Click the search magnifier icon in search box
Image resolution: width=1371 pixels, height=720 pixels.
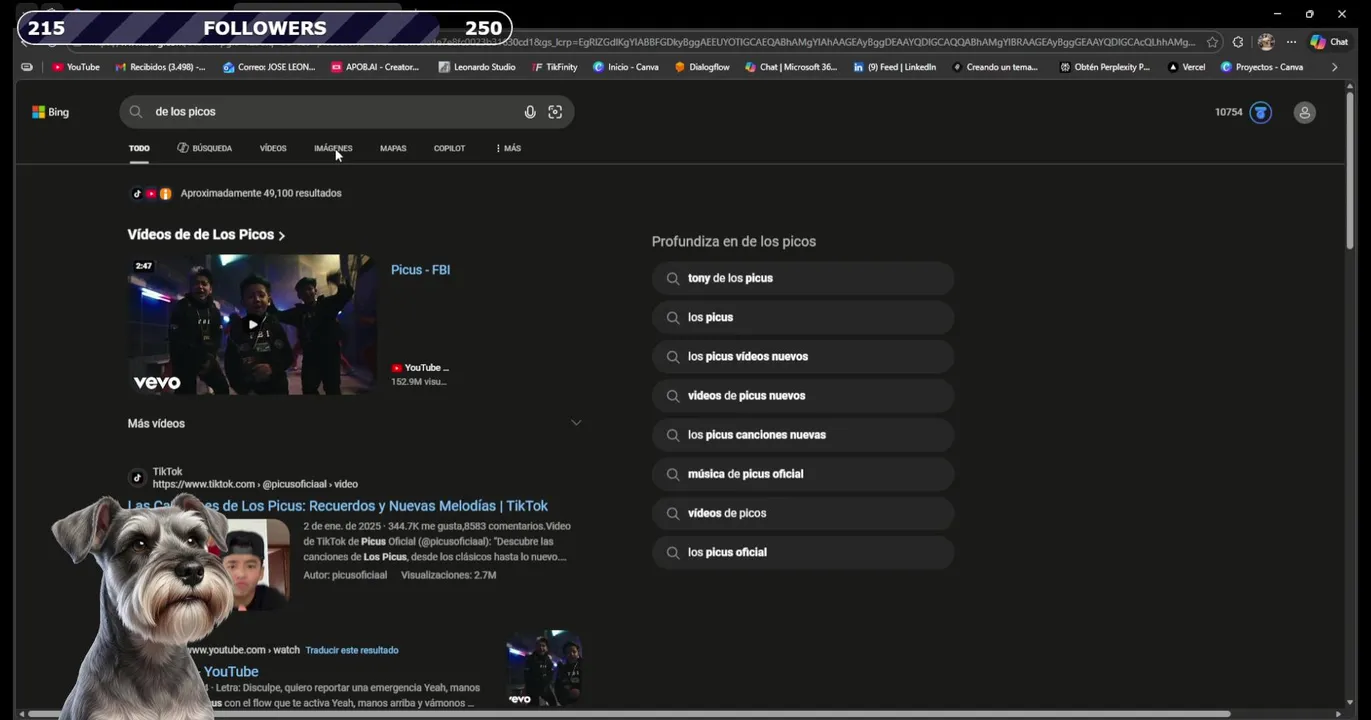click(x=136, y=112)
